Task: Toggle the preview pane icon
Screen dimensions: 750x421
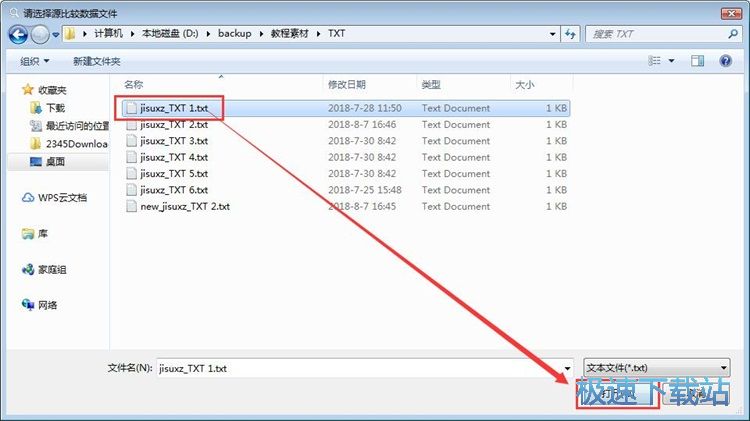Action: coord(697,61)
